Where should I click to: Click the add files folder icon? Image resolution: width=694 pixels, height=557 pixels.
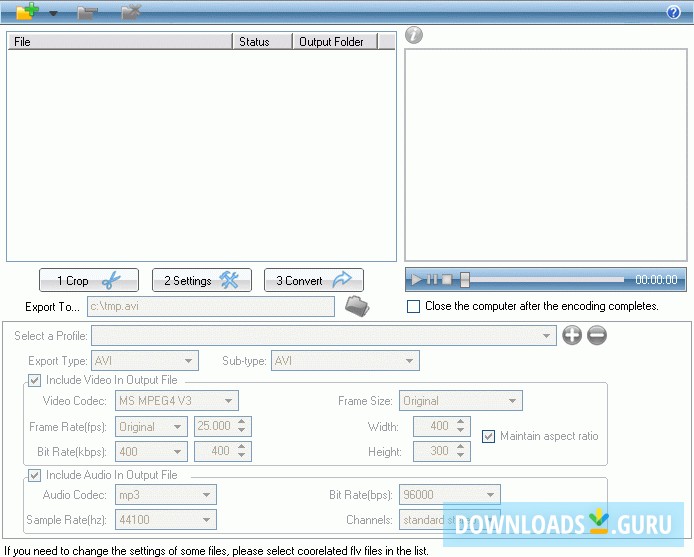pyautogui.click(x=27, y=11)
